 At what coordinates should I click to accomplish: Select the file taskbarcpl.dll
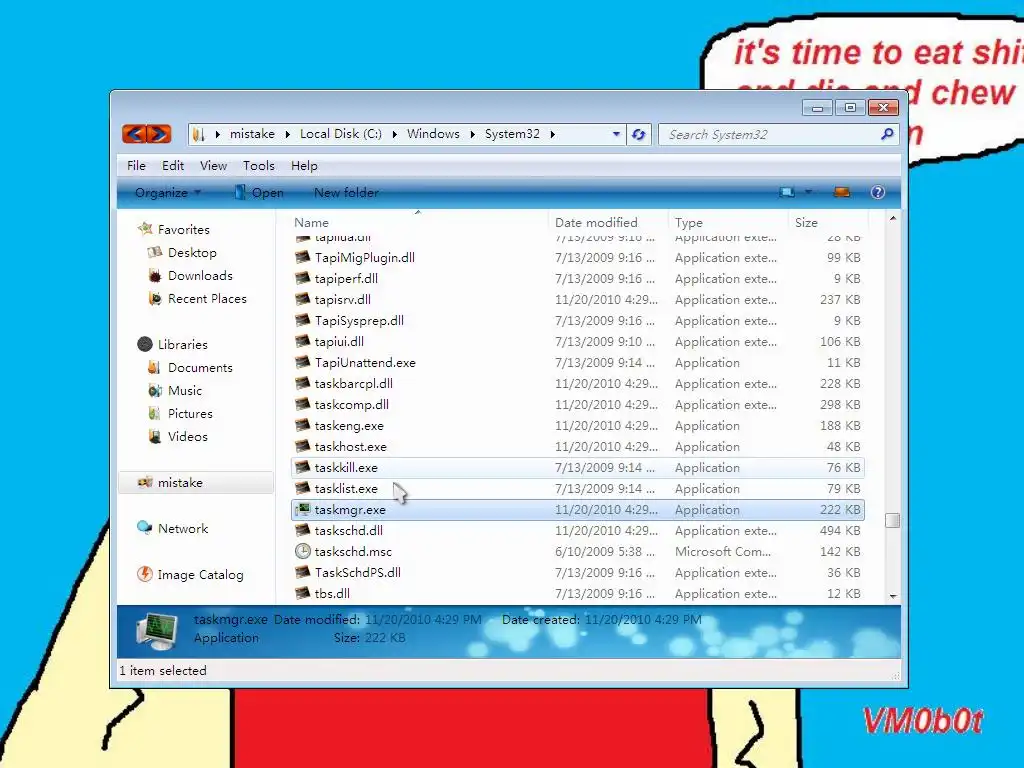[x=577, y=383]
